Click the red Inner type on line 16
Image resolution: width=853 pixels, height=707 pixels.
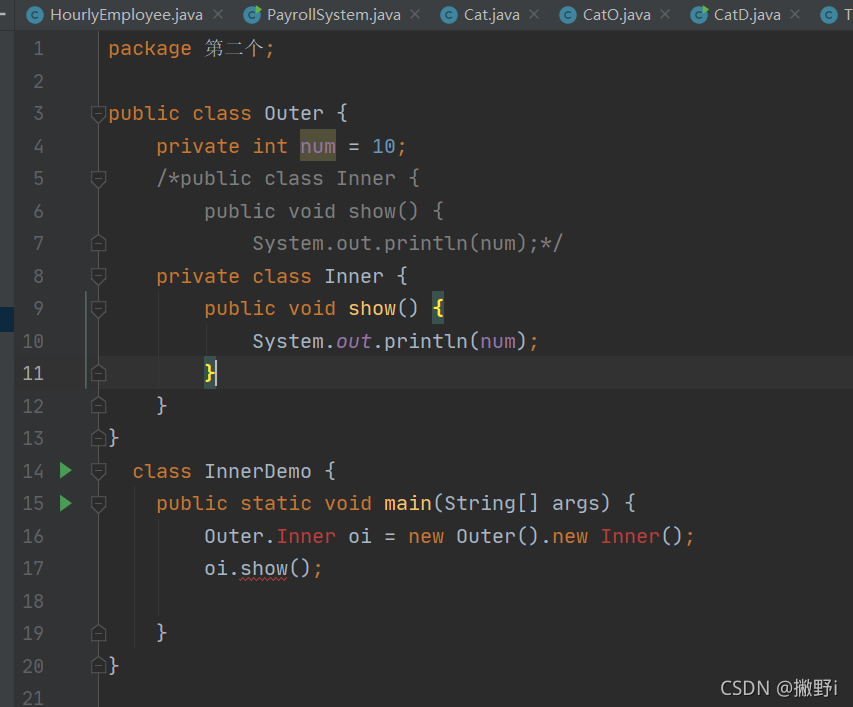[x=306, y=536]
